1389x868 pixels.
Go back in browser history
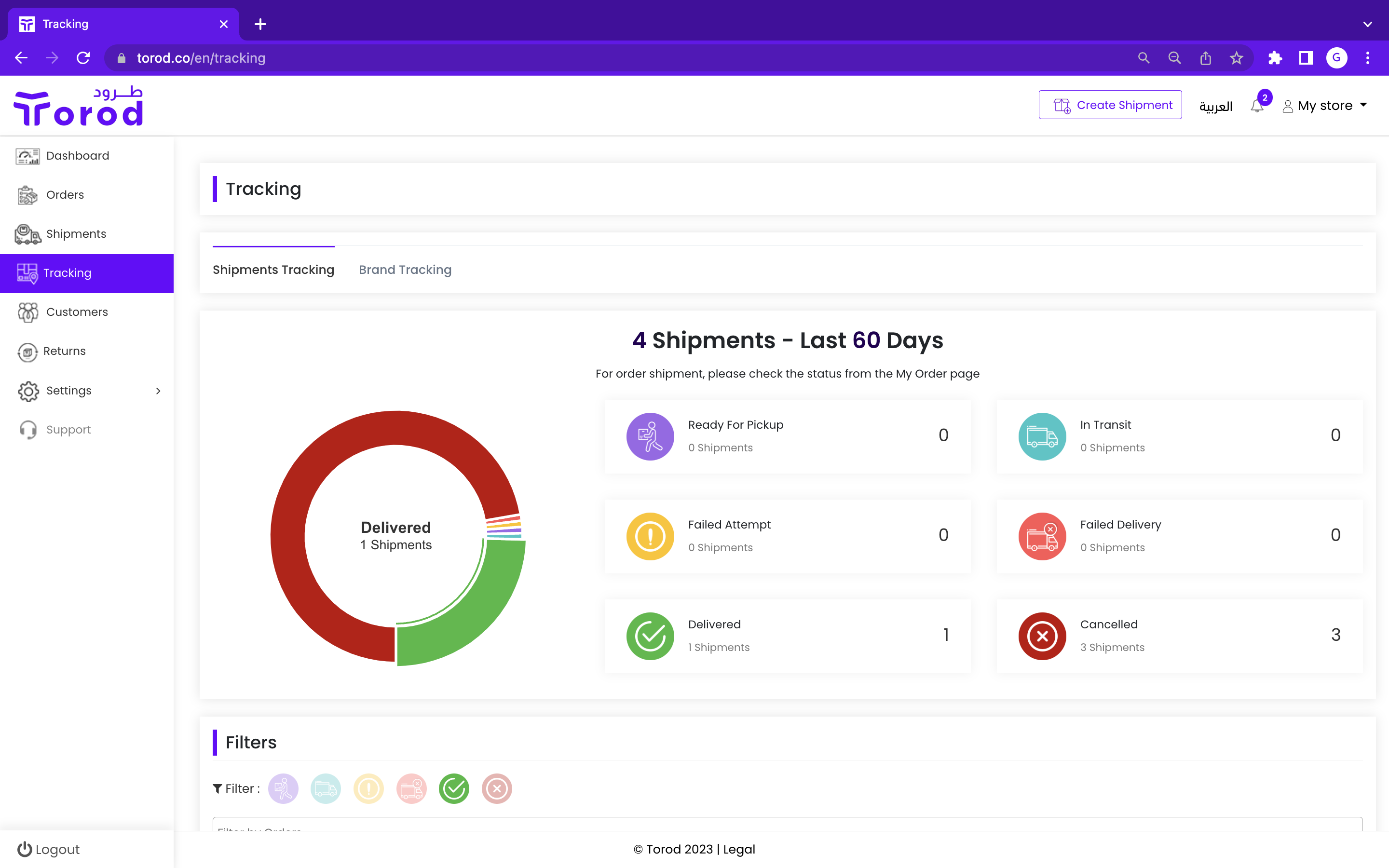tap(21, 58)
